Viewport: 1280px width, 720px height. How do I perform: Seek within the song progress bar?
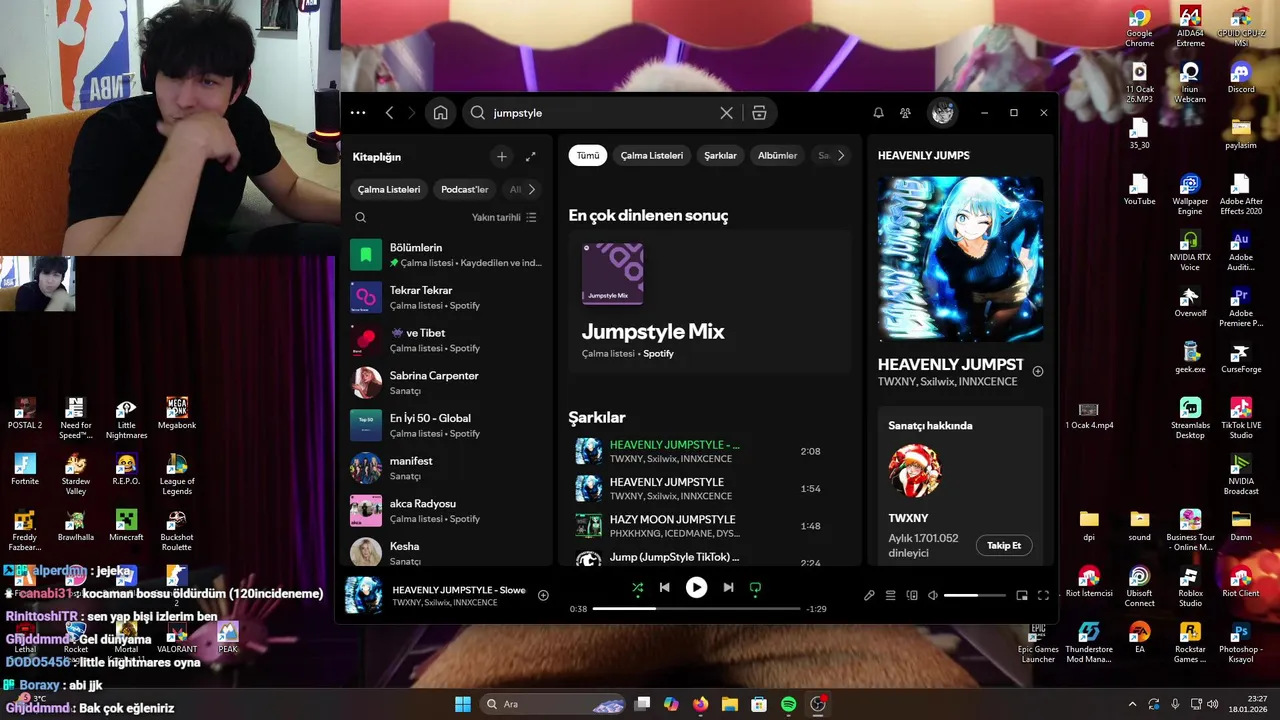pos(696,609)
